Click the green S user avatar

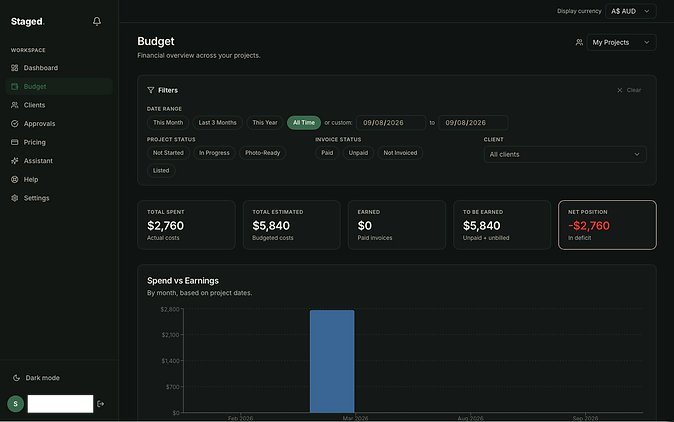pos(15,404)
